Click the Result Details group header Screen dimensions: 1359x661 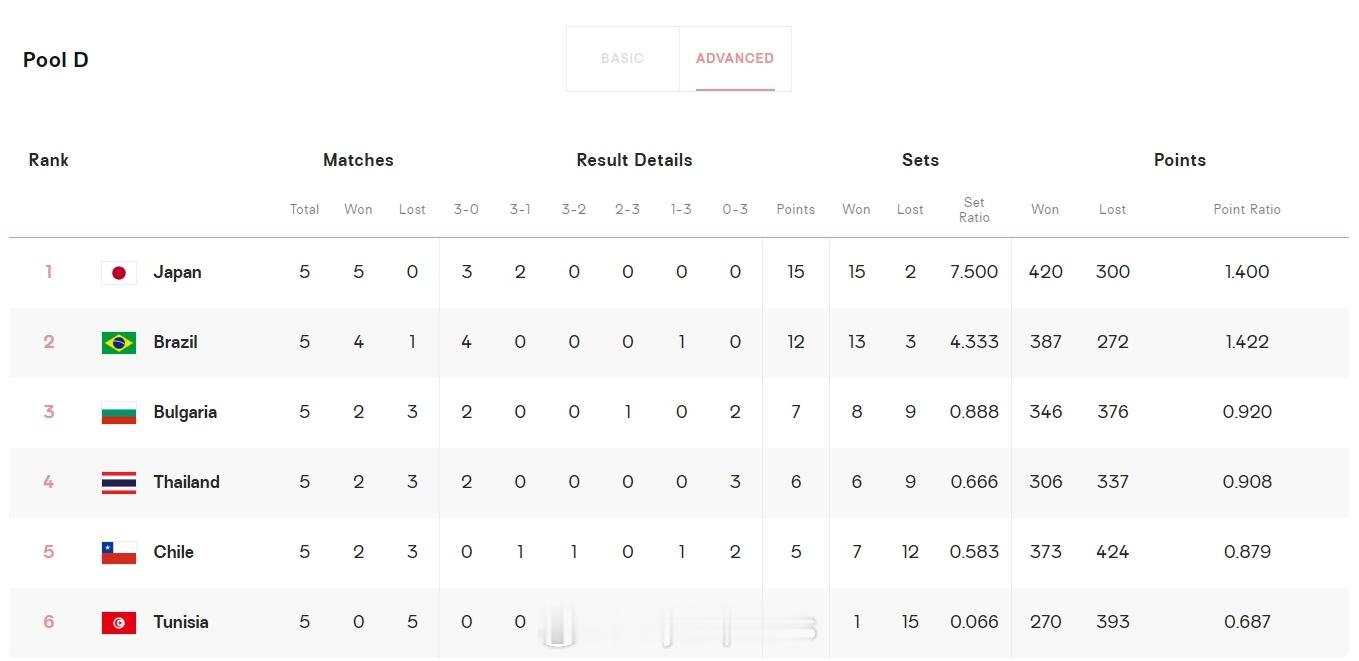pos(634,160)
